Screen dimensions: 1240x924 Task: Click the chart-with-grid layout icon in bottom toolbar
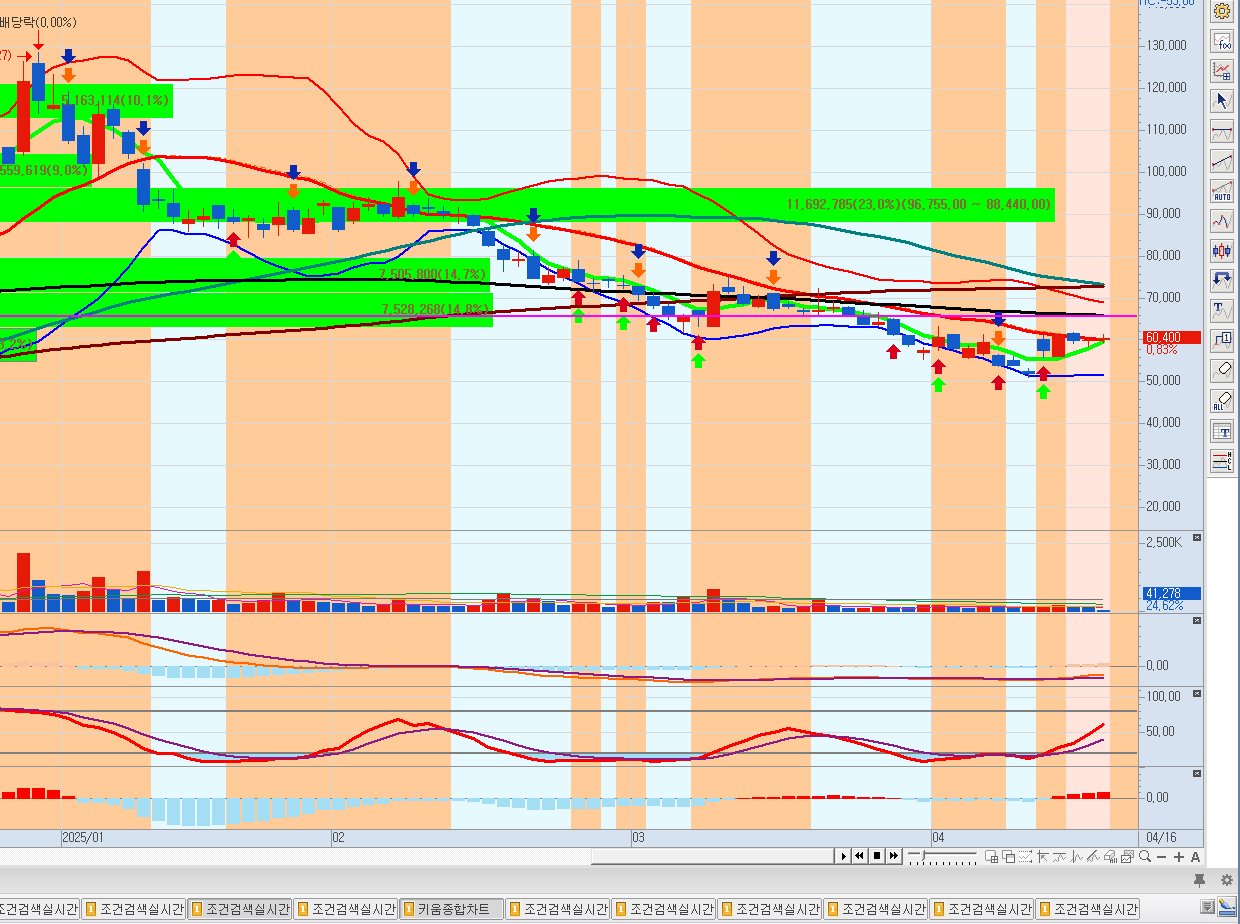[x=991, y=856]
